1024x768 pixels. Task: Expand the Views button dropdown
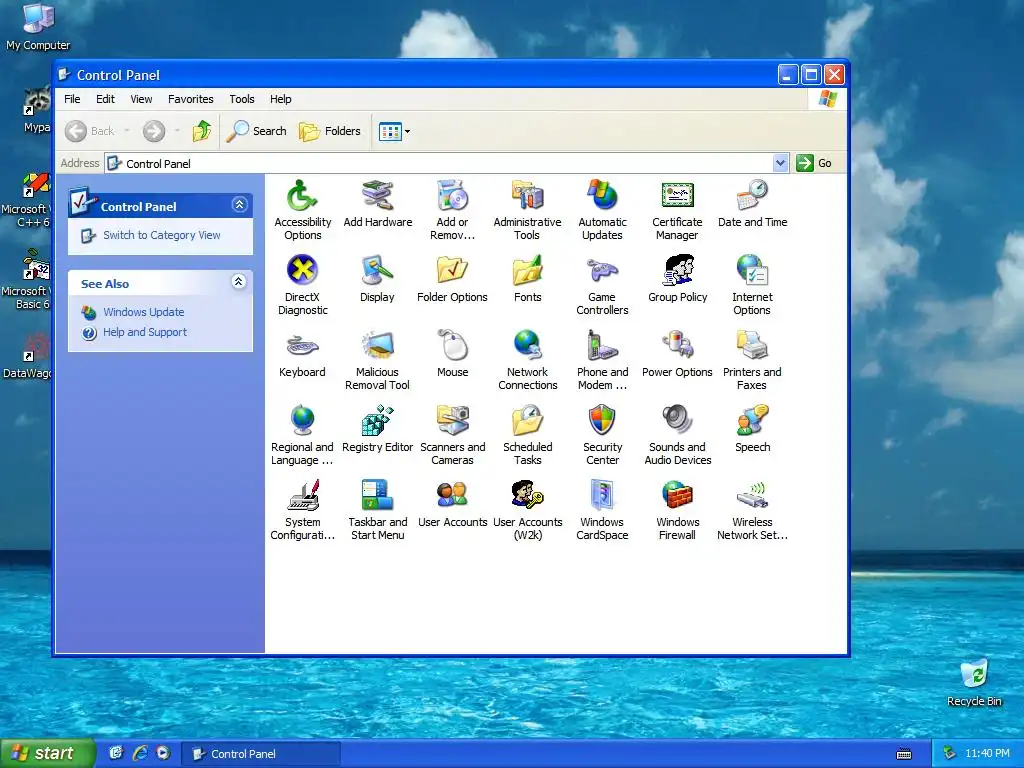pos(408,131)
